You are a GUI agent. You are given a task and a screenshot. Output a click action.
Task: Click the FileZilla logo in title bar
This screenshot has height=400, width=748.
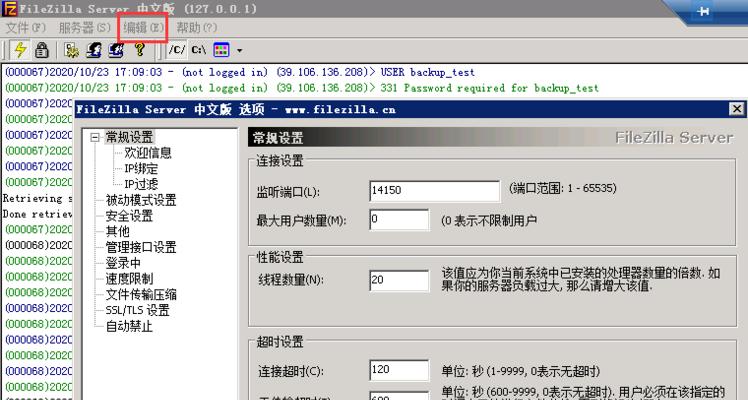9,9
